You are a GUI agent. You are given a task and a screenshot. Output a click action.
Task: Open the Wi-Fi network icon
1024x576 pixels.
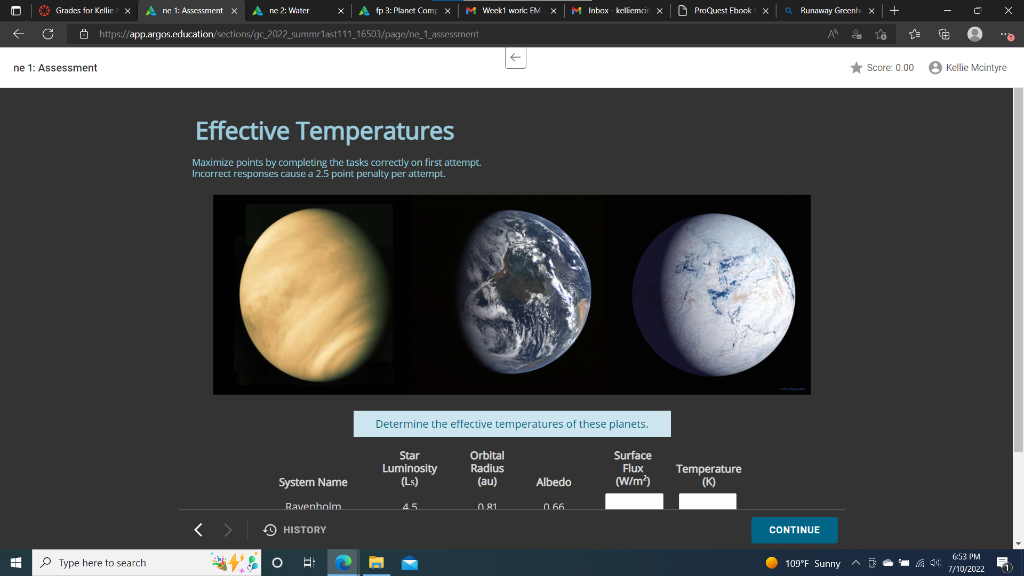[x=920, y=563]
